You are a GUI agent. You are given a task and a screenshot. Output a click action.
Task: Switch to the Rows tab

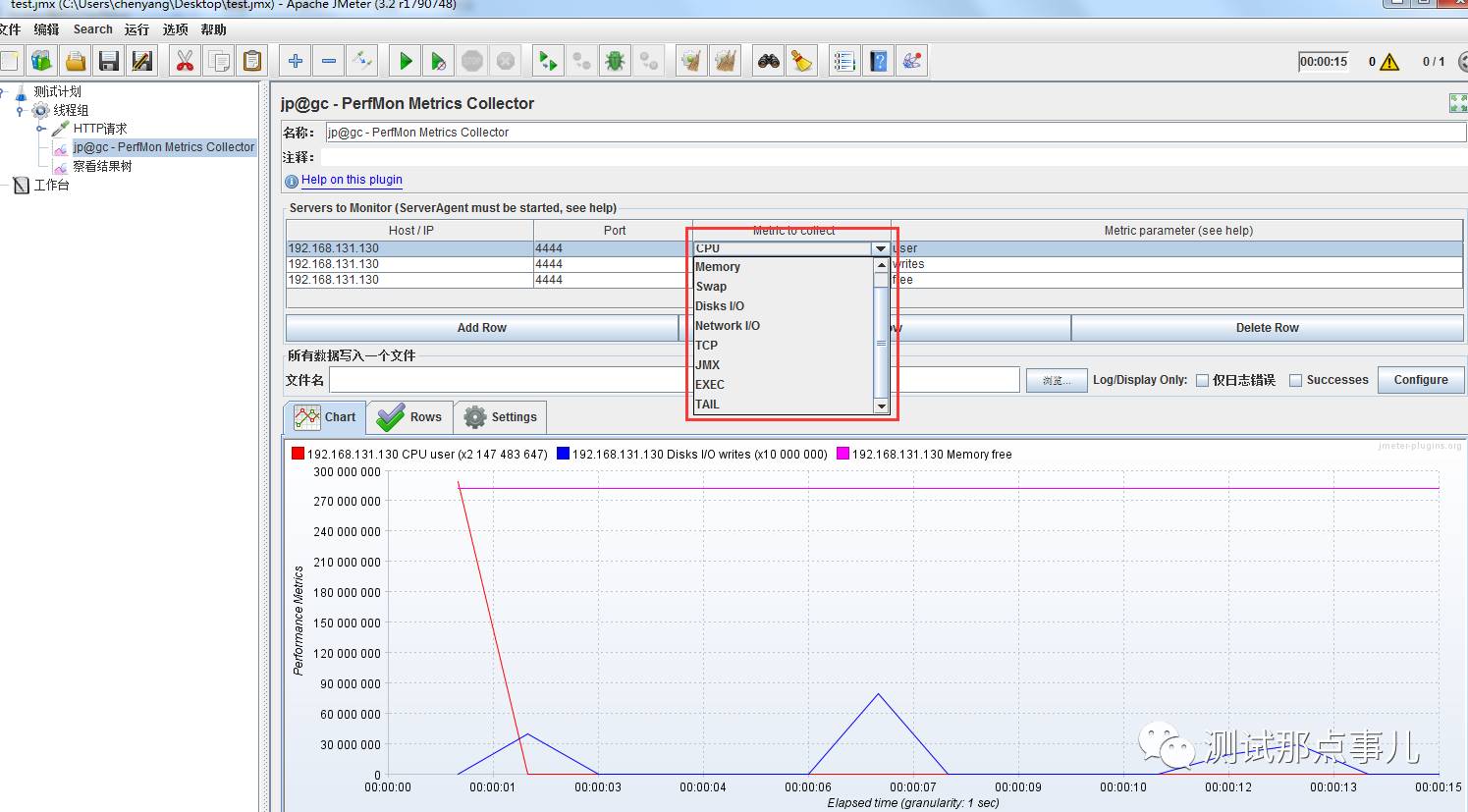point(409,417)
